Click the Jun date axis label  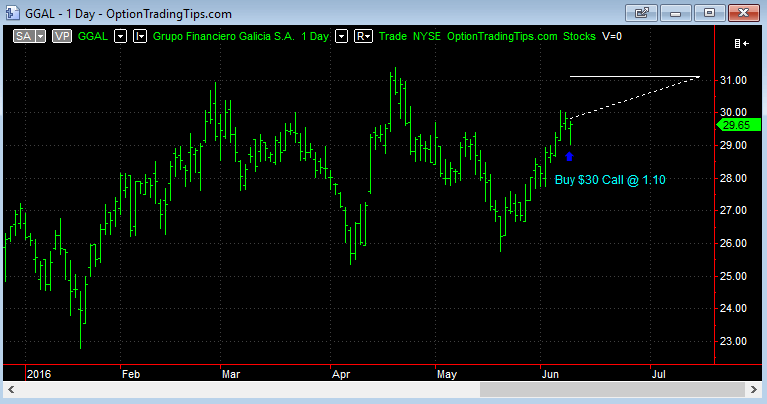[x=550, y=374]
